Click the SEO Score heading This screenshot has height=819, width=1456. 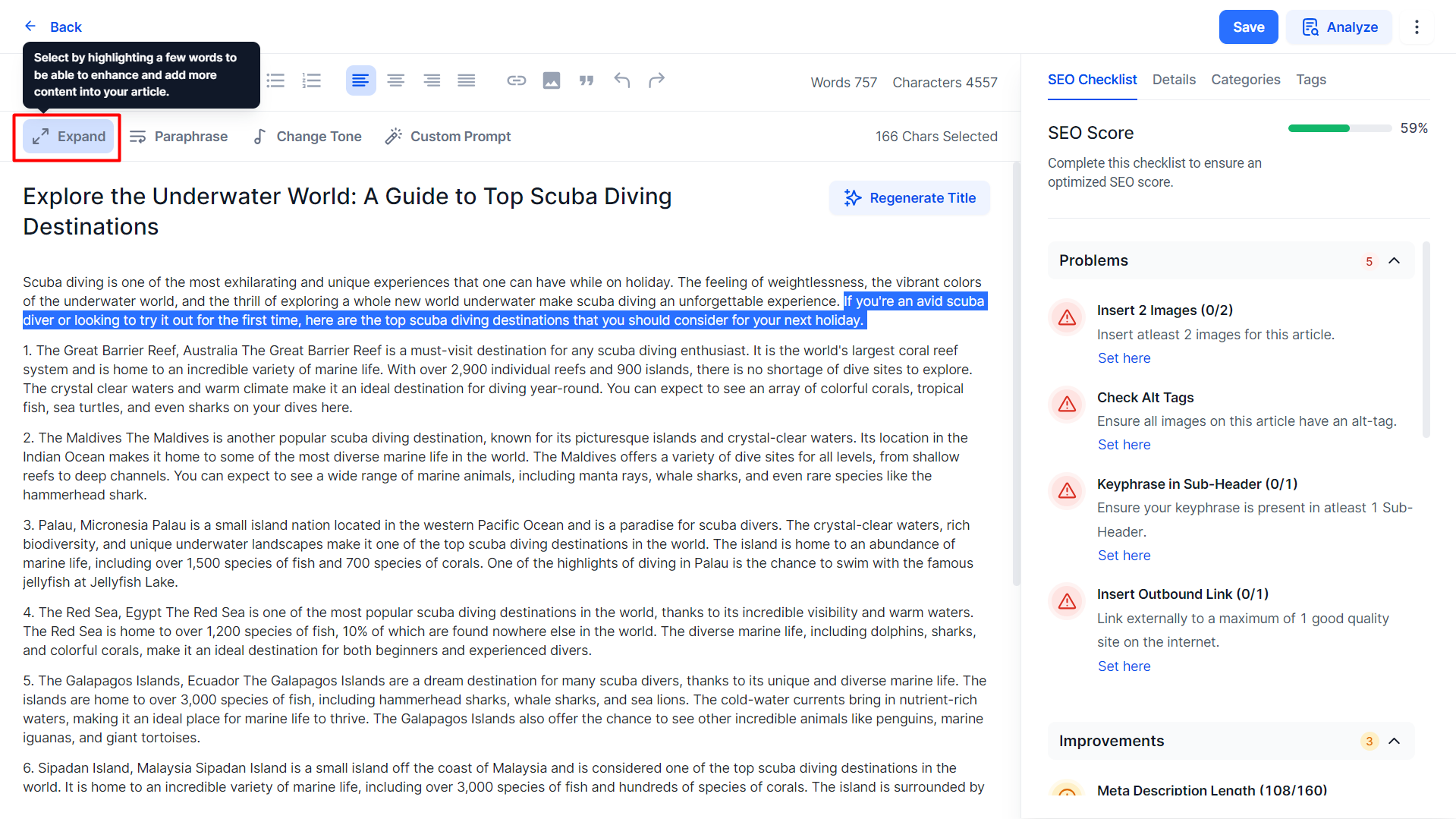tap(1090, 133)
